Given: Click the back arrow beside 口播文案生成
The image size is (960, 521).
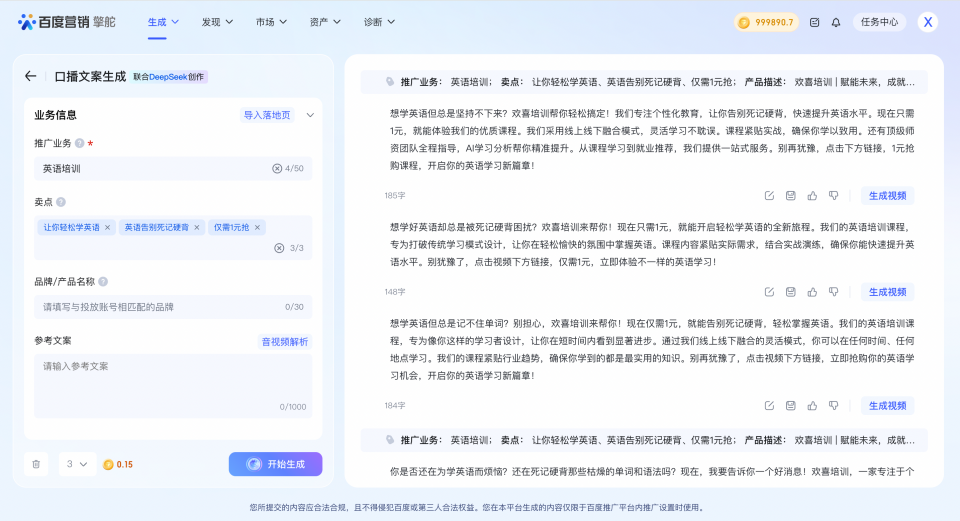Looking at the screenshot, I should tap(30, 76).
